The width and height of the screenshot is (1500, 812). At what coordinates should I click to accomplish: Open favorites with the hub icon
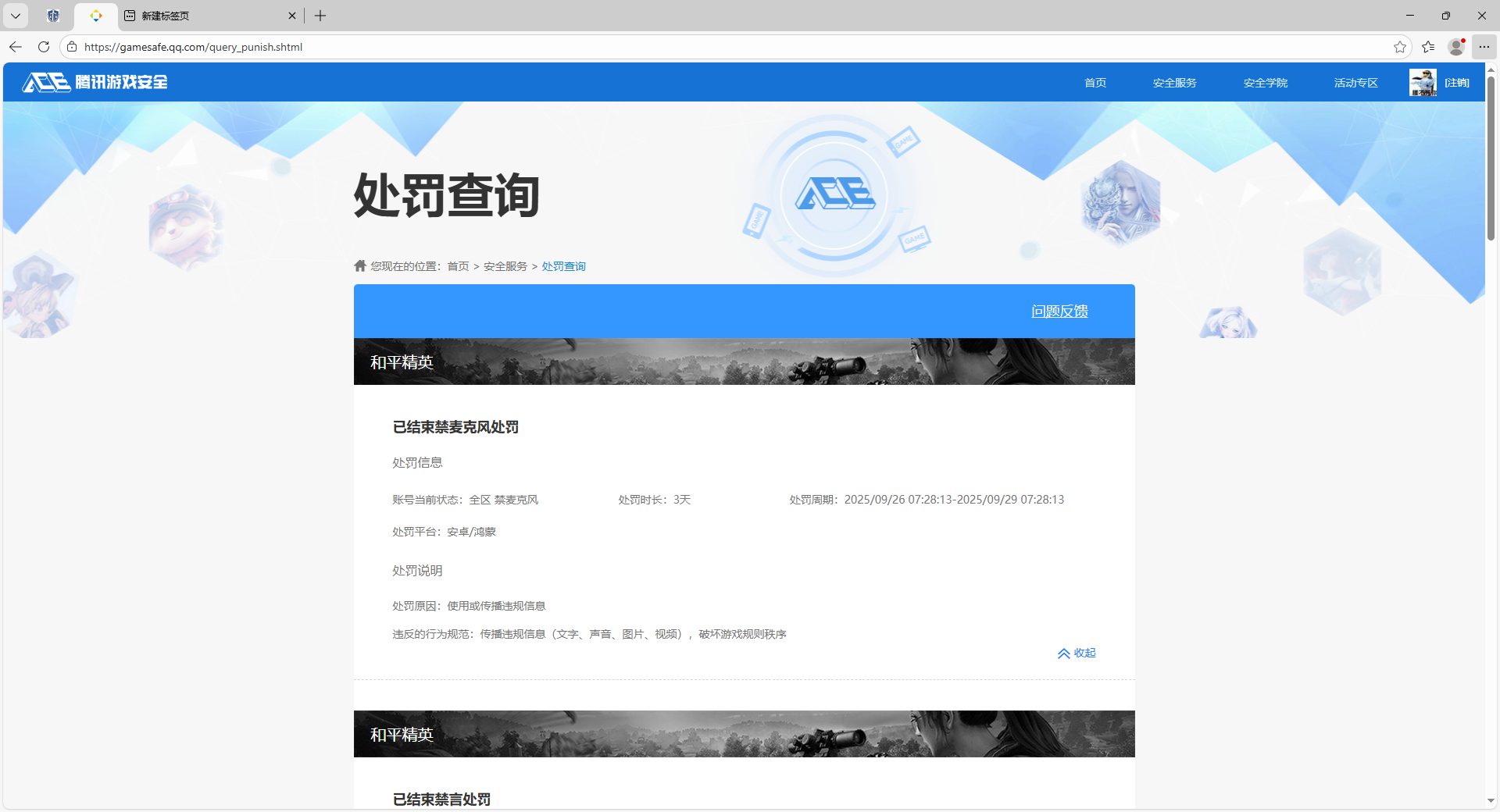(x=1429, y=47)
